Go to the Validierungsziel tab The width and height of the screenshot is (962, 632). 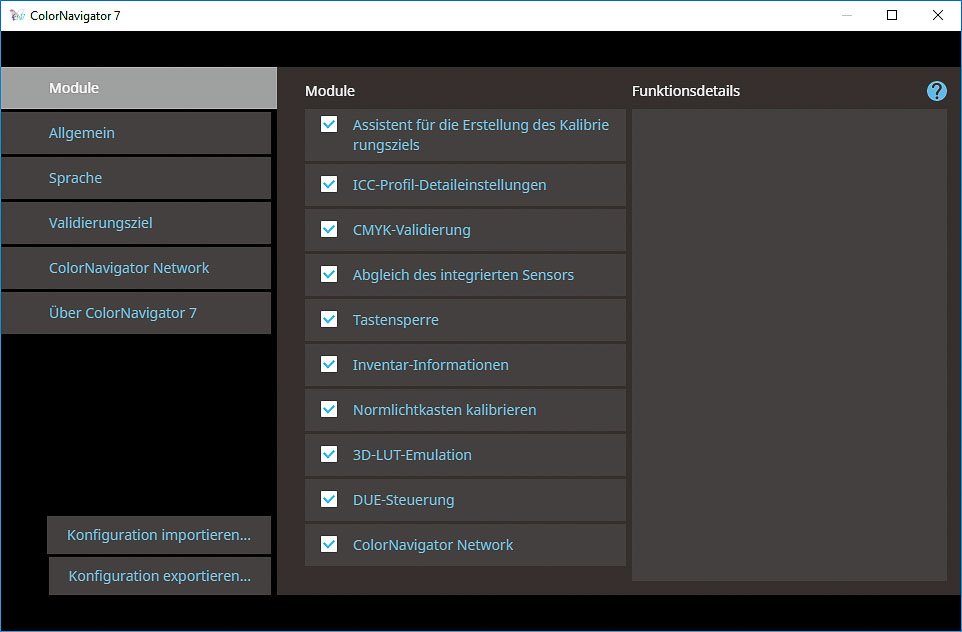(x=136, y=223)
